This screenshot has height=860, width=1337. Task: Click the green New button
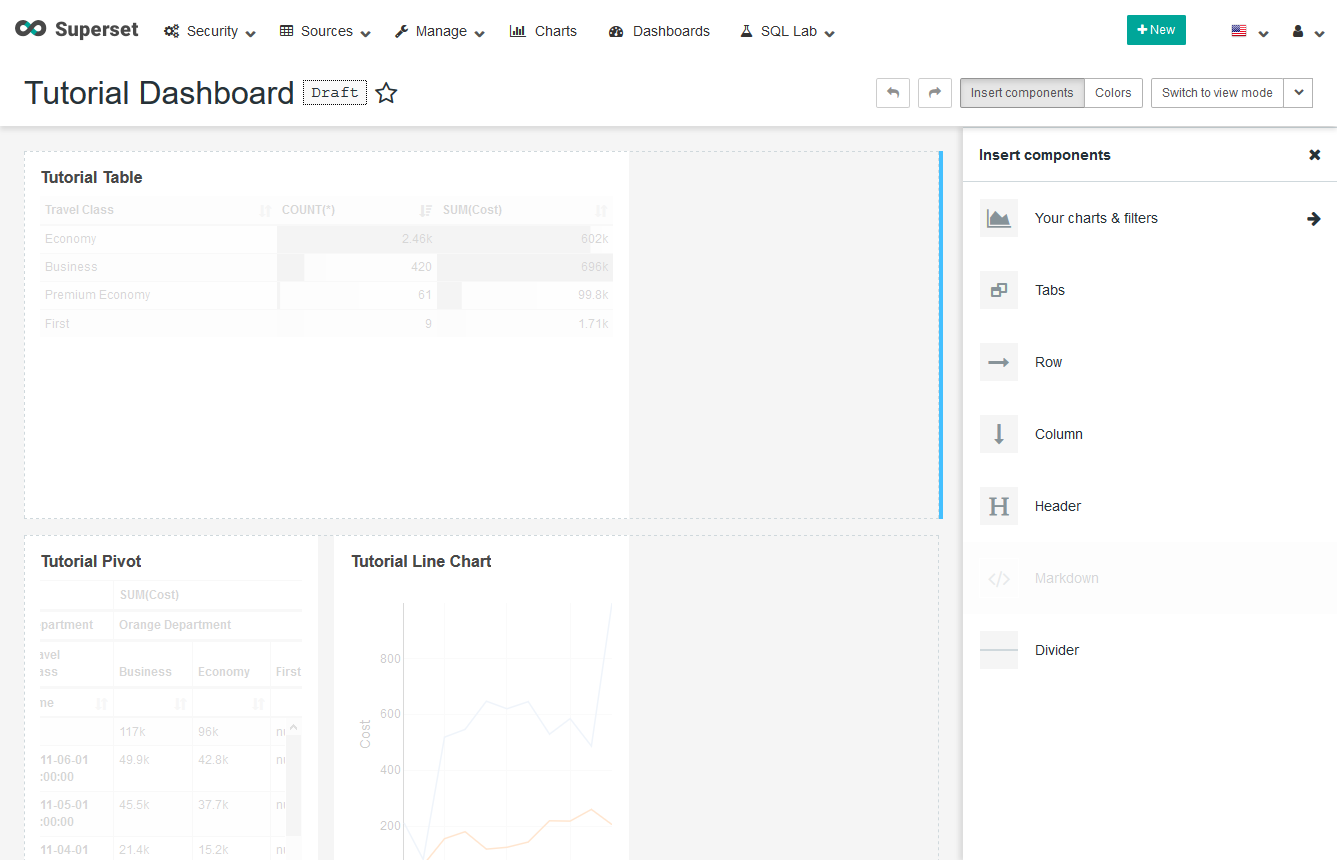1155,30
